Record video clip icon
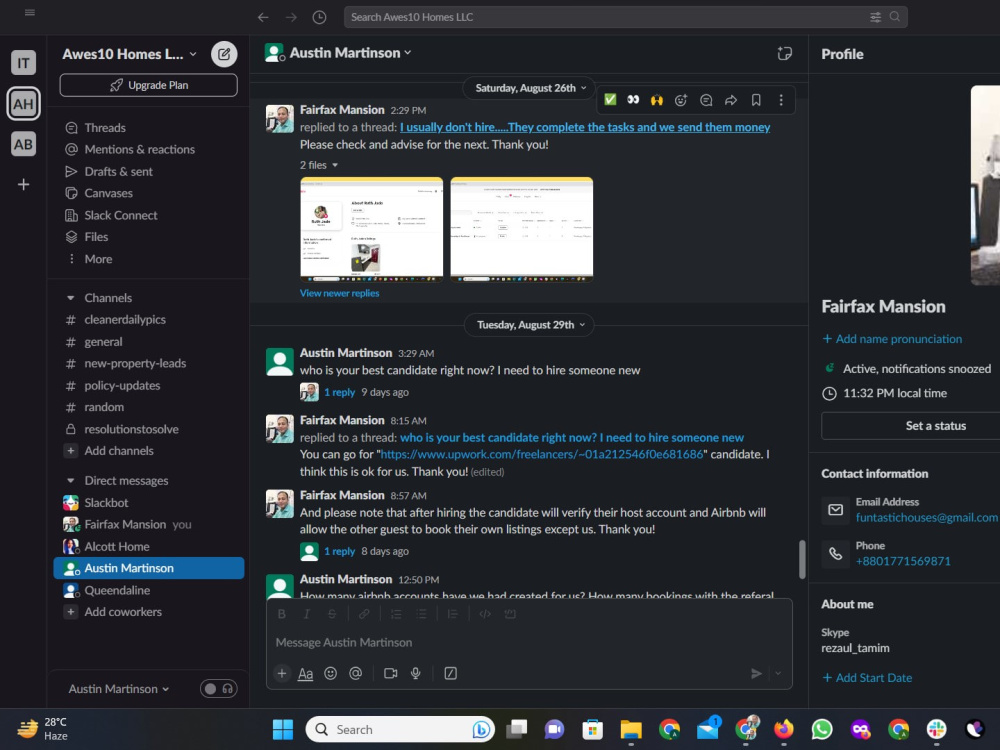 click(390, 673)
